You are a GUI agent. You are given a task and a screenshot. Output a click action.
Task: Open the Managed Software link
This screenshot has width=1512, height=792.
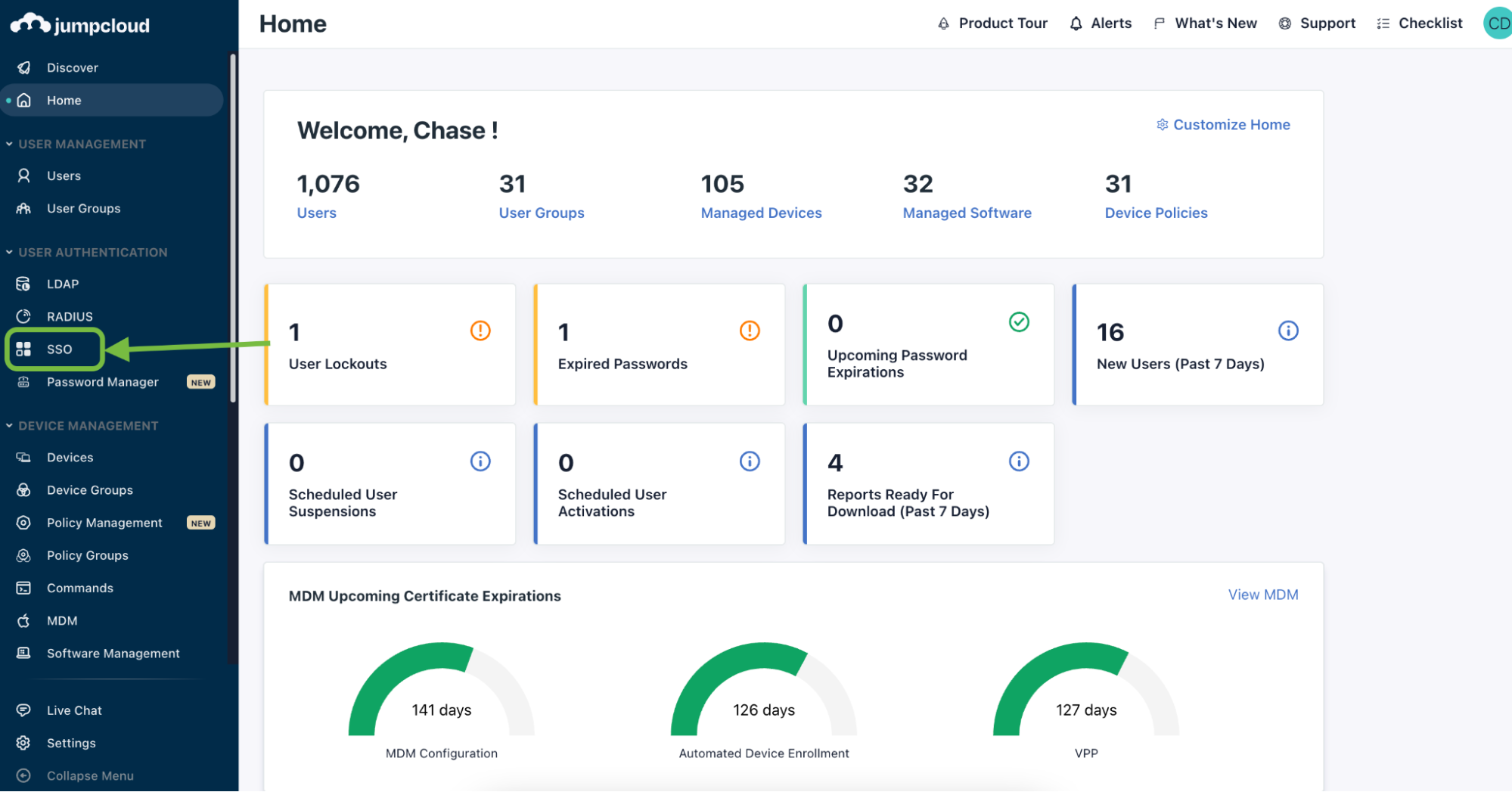click(967, 213)
